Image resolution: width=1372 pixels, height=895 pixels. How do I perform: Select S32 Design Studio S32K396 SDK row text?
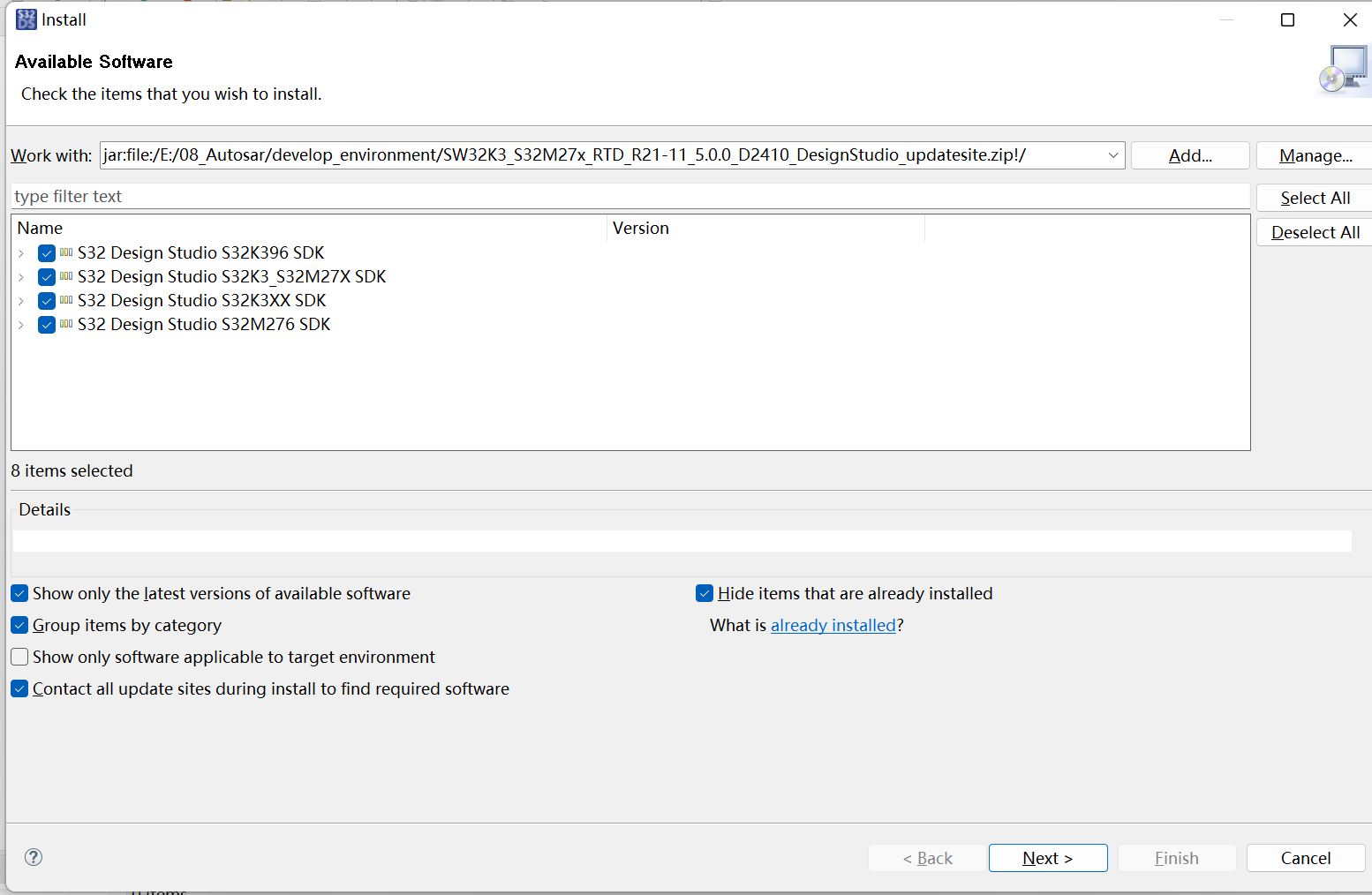tap(201, 252)
